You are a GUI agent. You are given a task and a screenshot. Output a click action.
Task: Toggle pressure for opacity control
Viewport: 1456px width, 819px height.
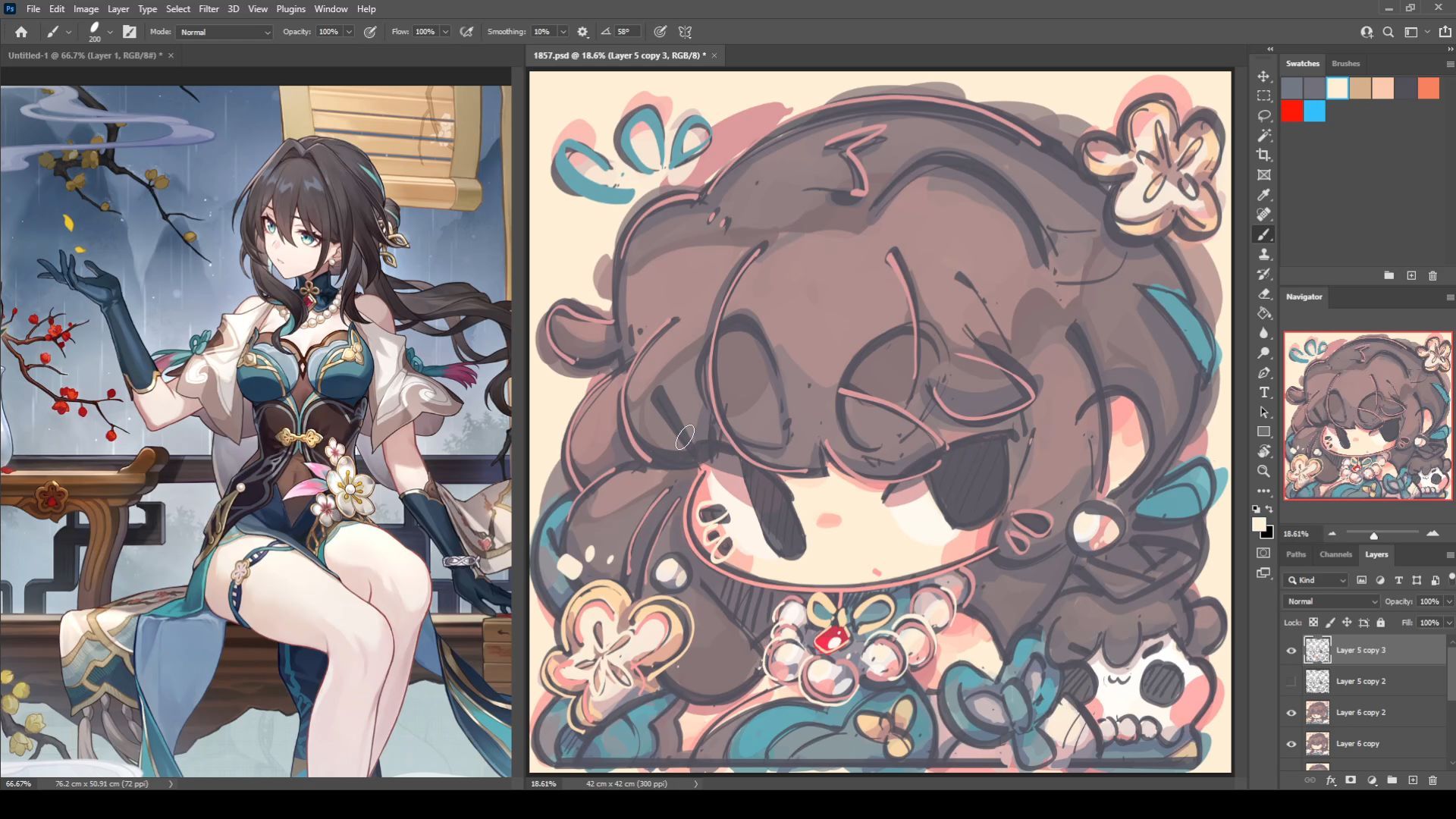coord(370,32)
